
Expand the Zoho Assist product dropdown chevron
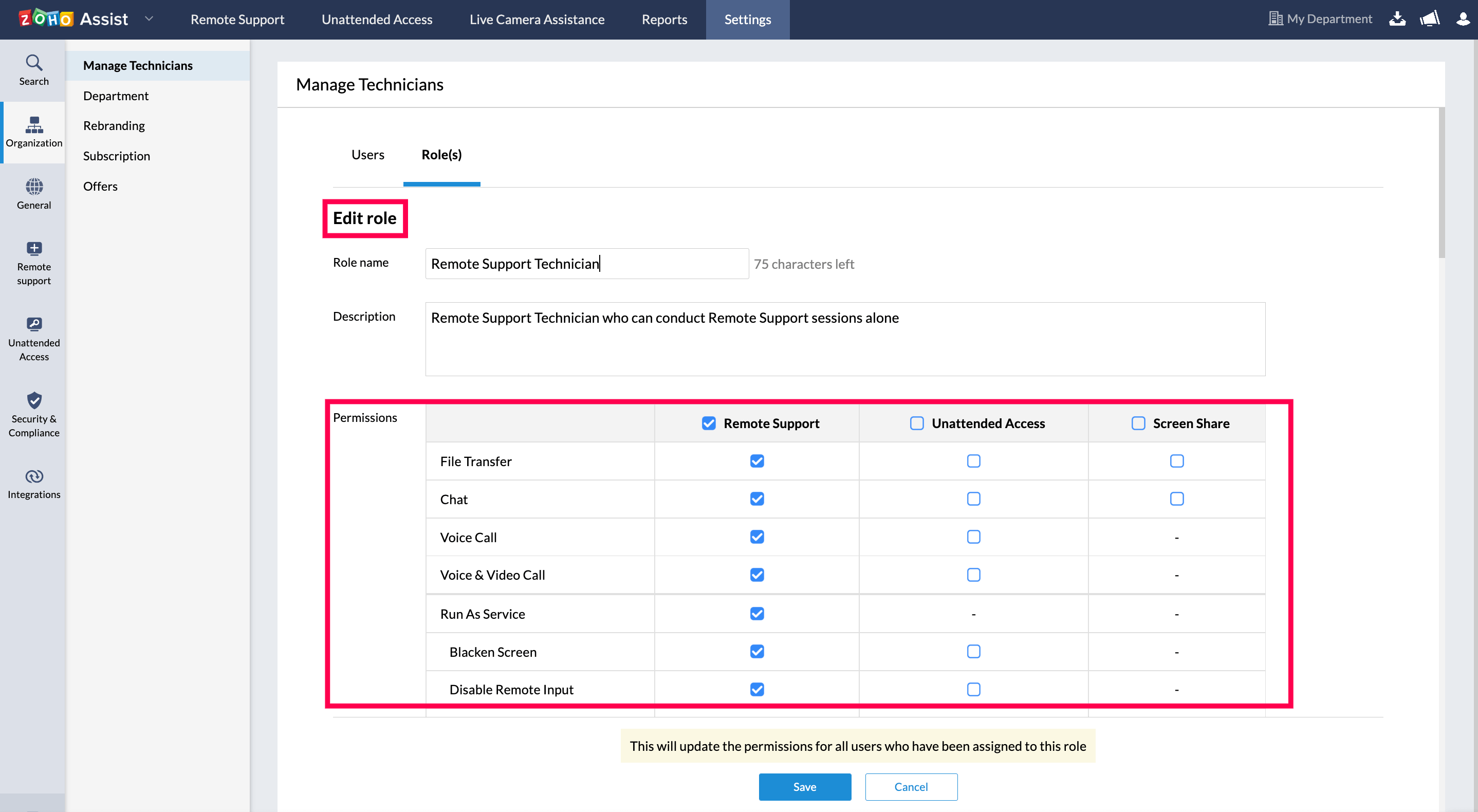click(149, 19)
